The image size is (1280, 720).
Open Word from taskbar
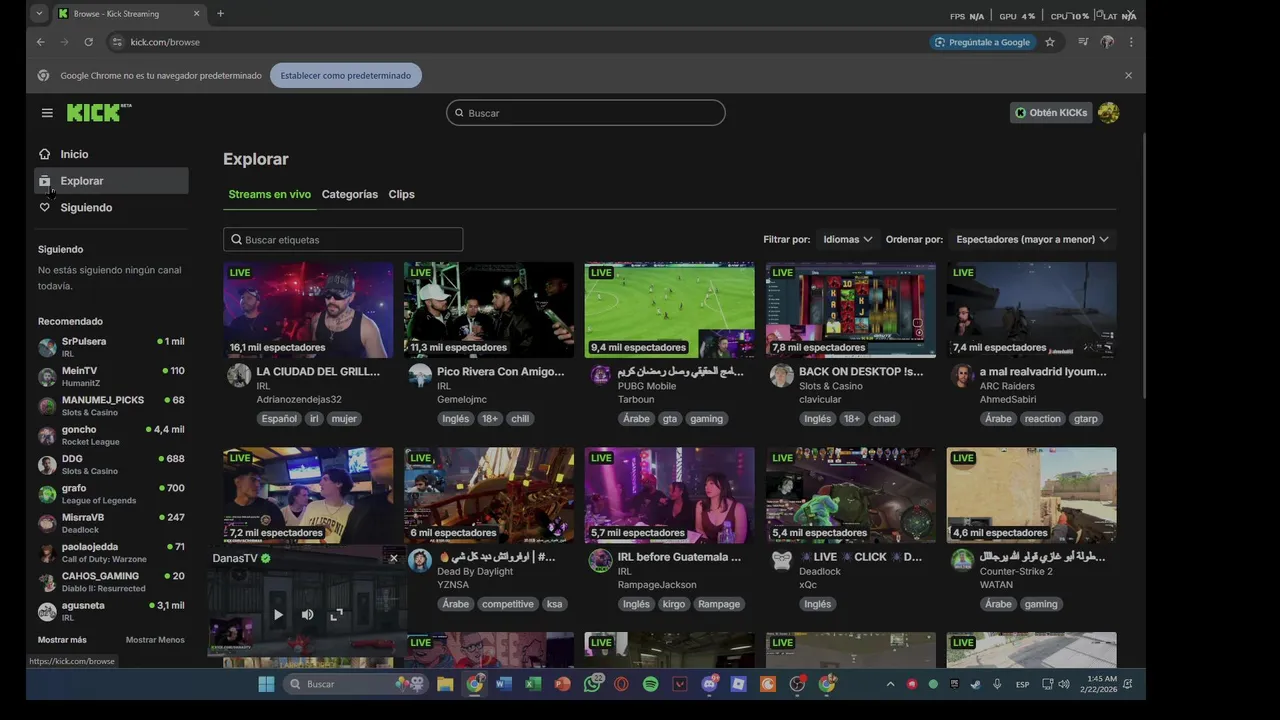503,684
